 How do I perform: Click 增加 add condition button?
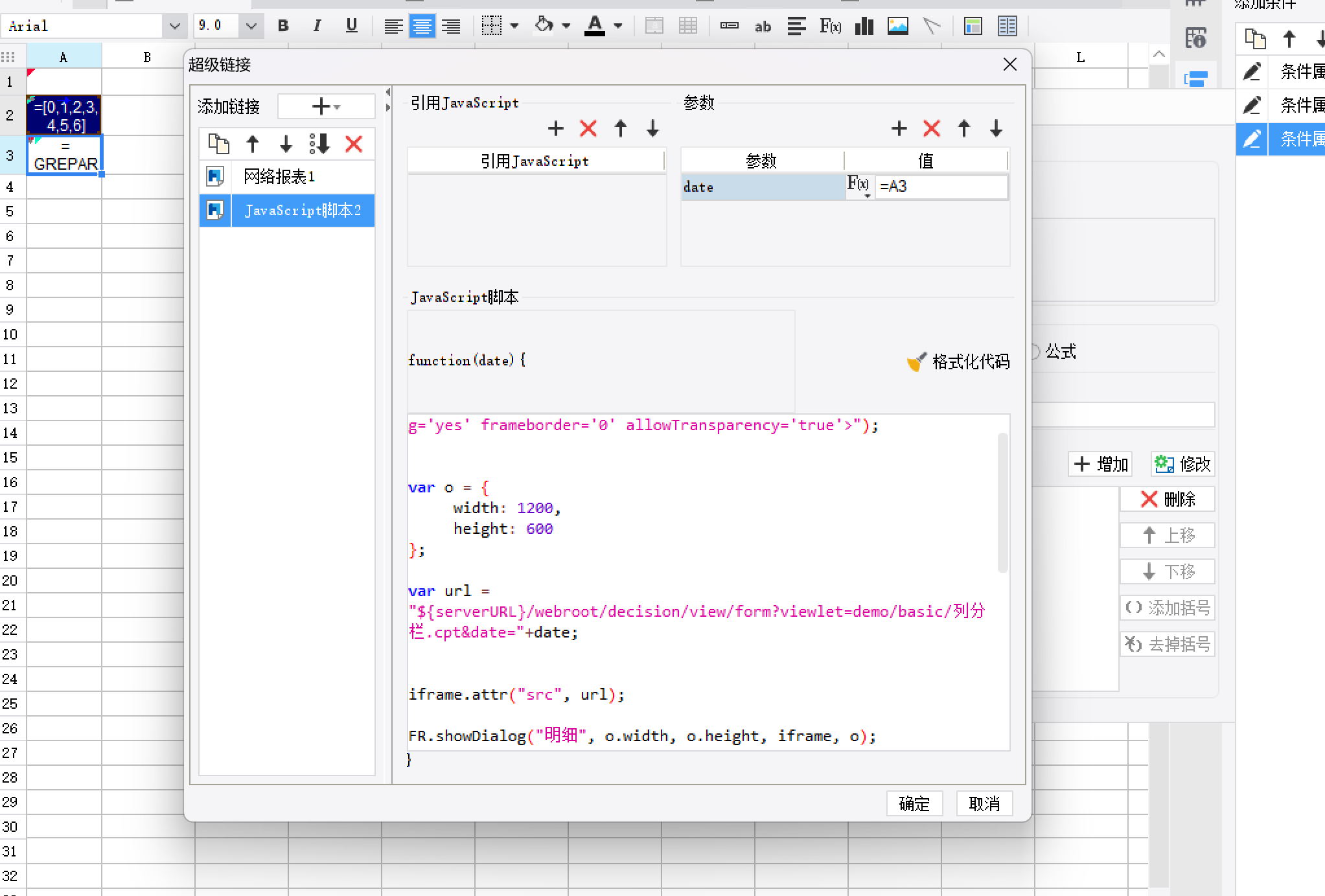pos(1101,464)
